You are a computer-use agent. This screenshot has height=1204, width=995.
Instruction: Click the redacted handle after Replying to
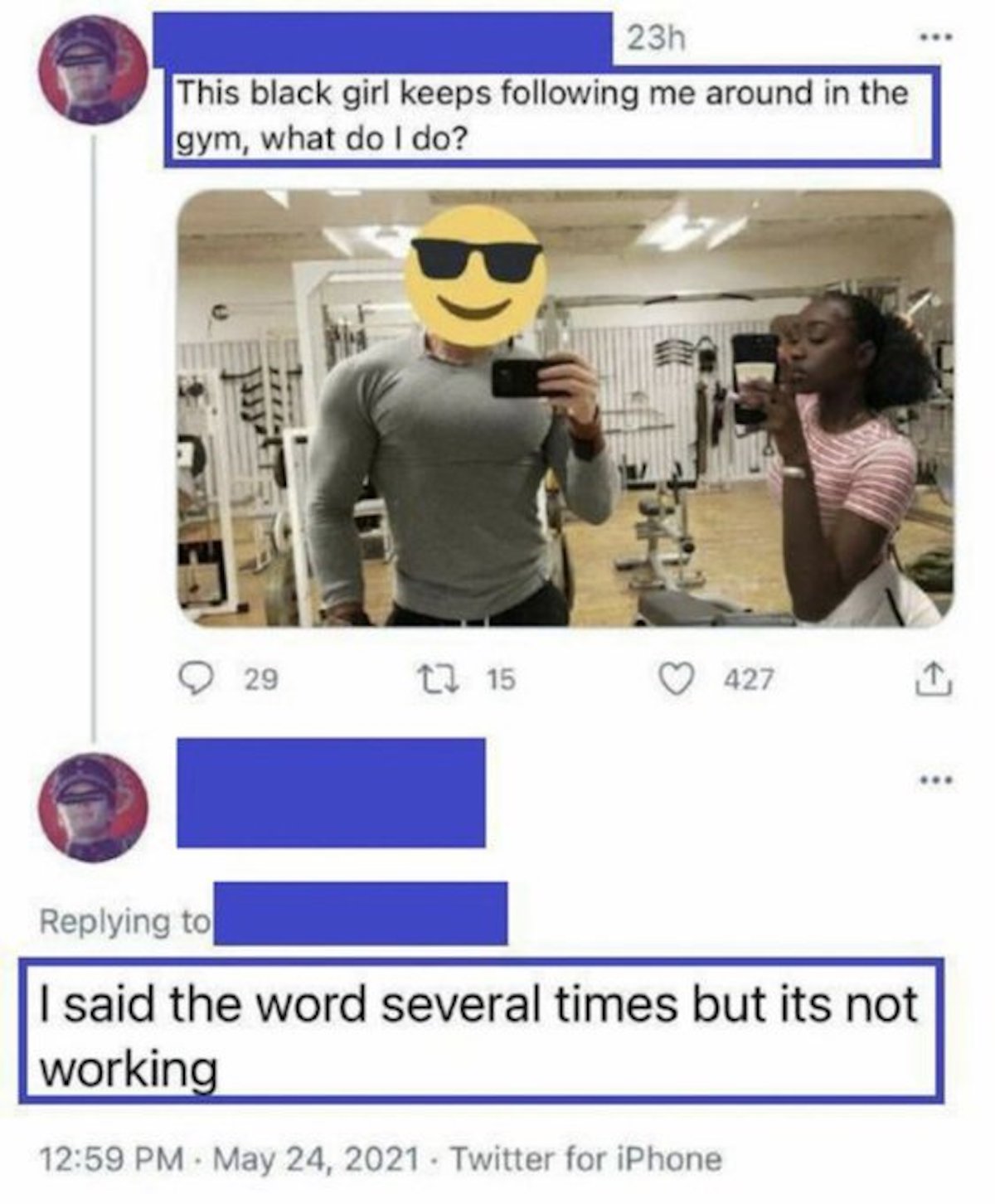tap(361, 913)
